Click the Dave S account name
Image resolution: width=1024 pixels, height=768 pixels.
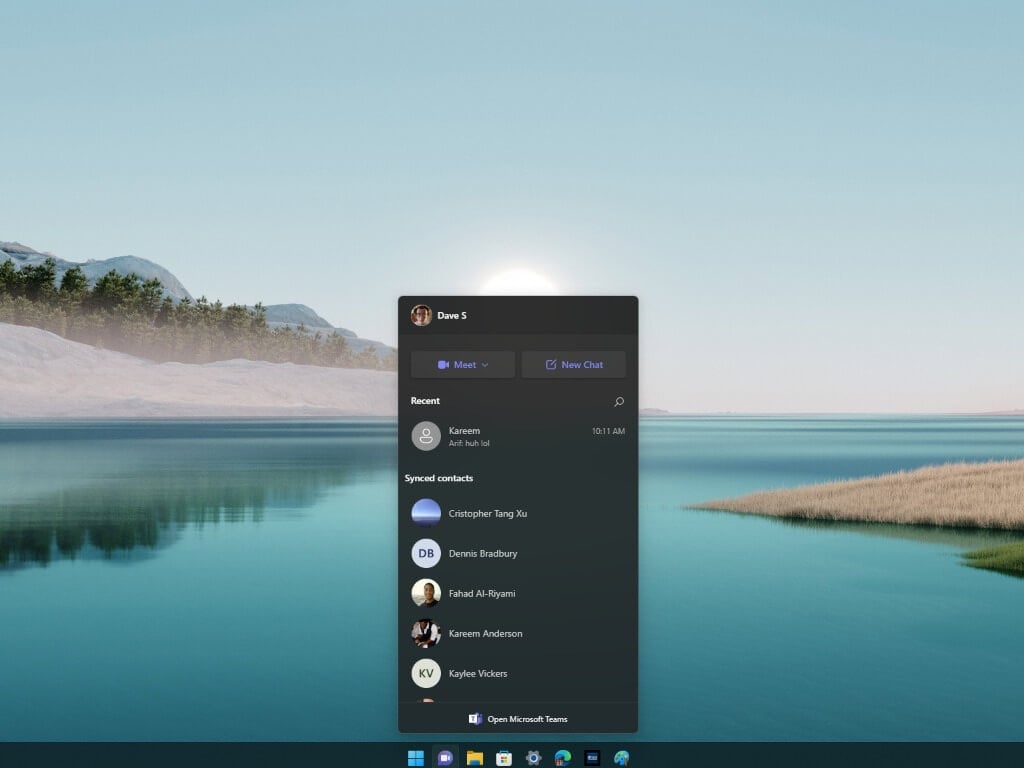452,315
